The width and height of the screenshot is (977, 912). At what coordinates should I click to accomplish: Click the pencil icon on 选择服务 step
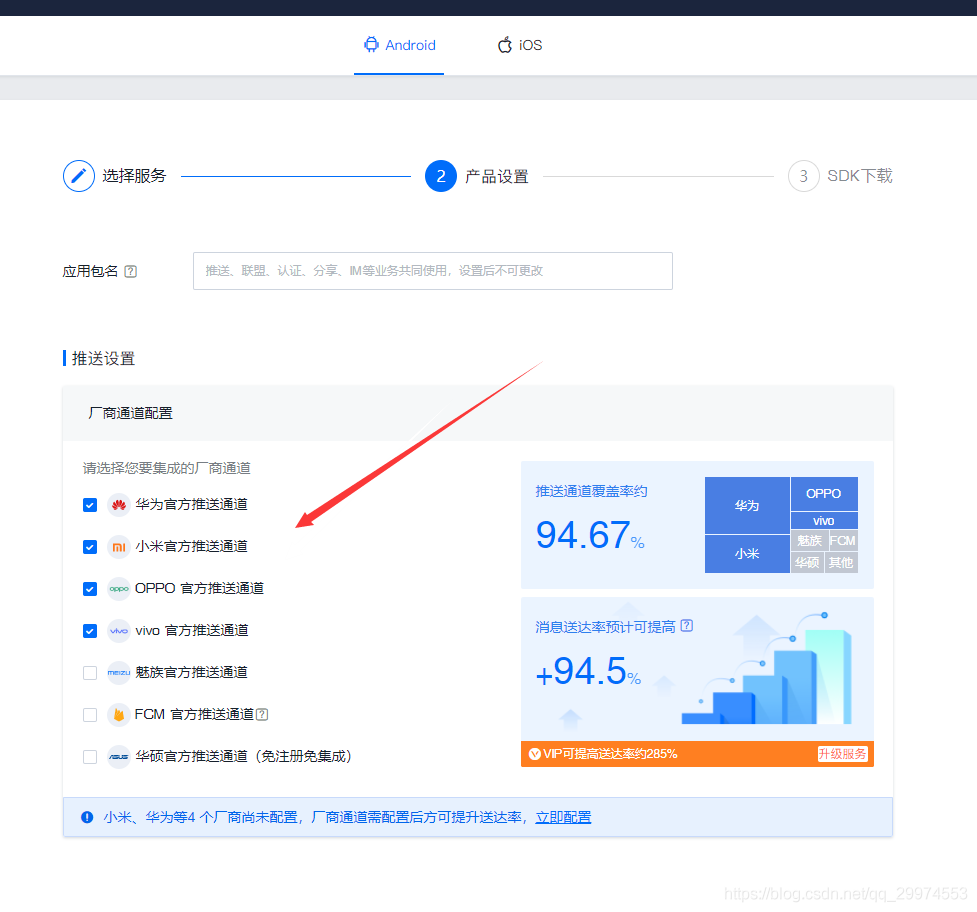[x=79, y=175]
